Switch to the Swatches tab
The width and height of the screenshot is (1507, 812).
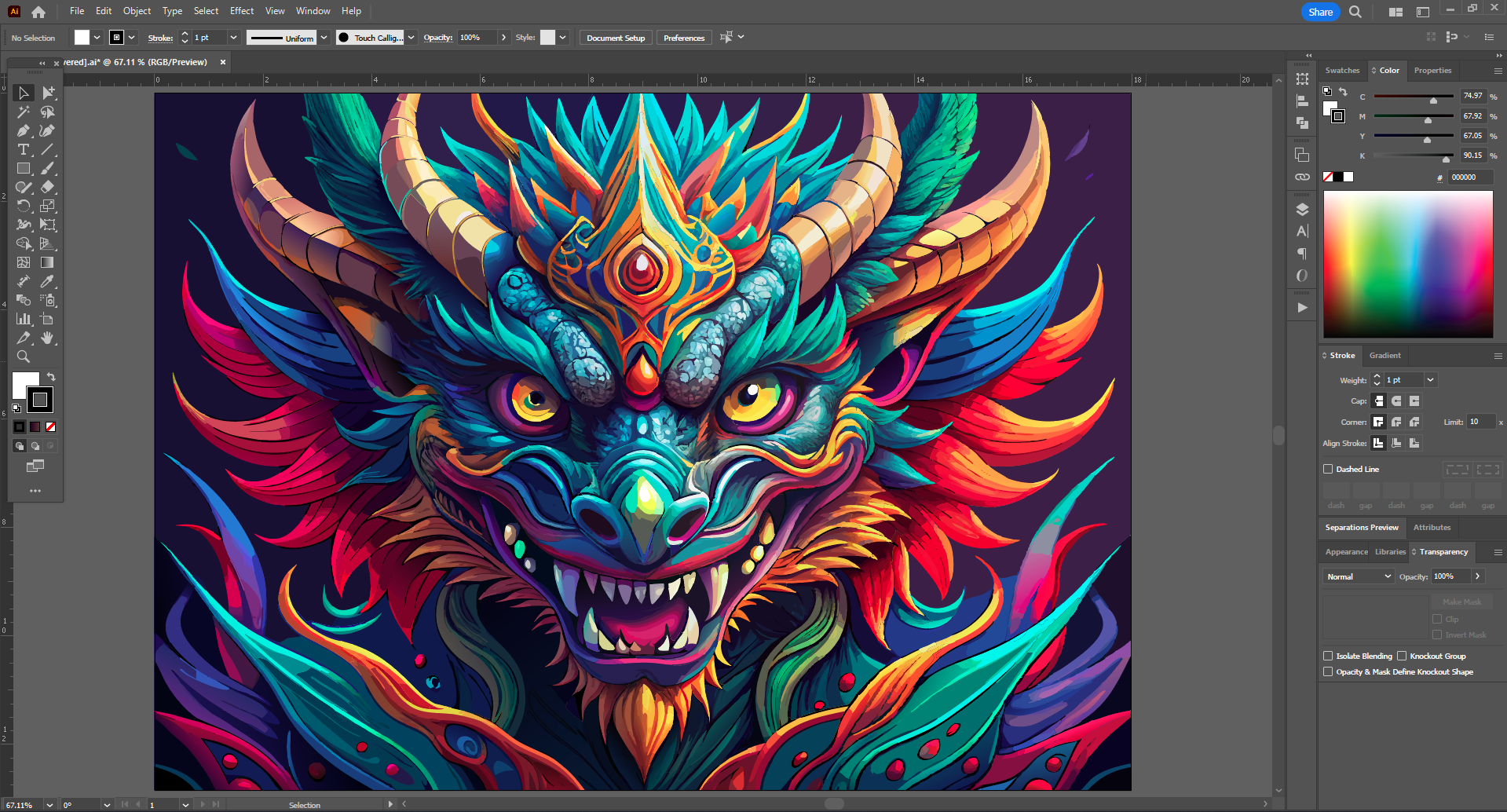[1342, 71]
